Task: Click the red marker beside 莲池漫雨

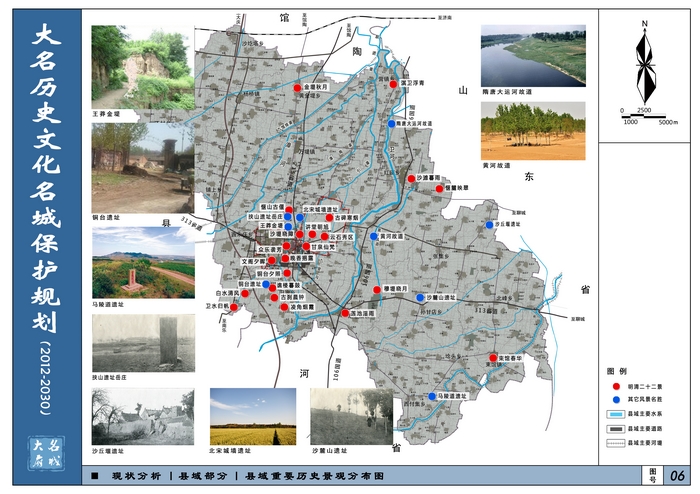Action: pos(345,313)
